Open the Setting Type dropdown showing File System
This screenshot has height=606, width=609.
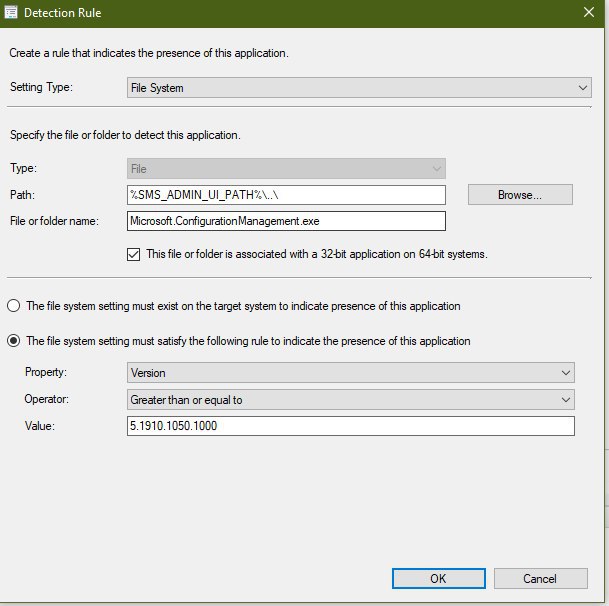[359, 88]
